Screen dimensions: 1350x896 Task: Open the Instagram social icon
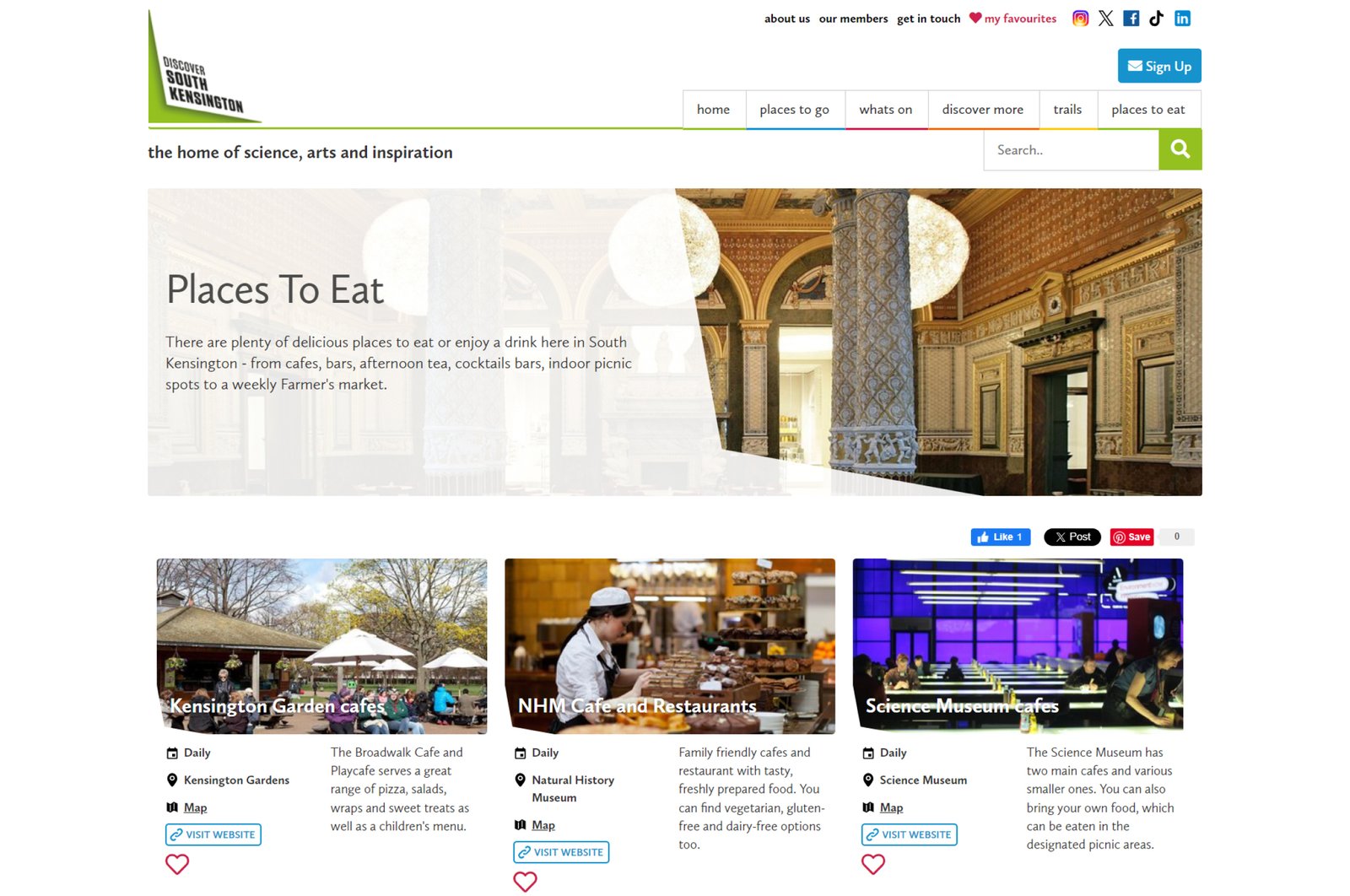pyautogui.click(x=1080, y=19)
